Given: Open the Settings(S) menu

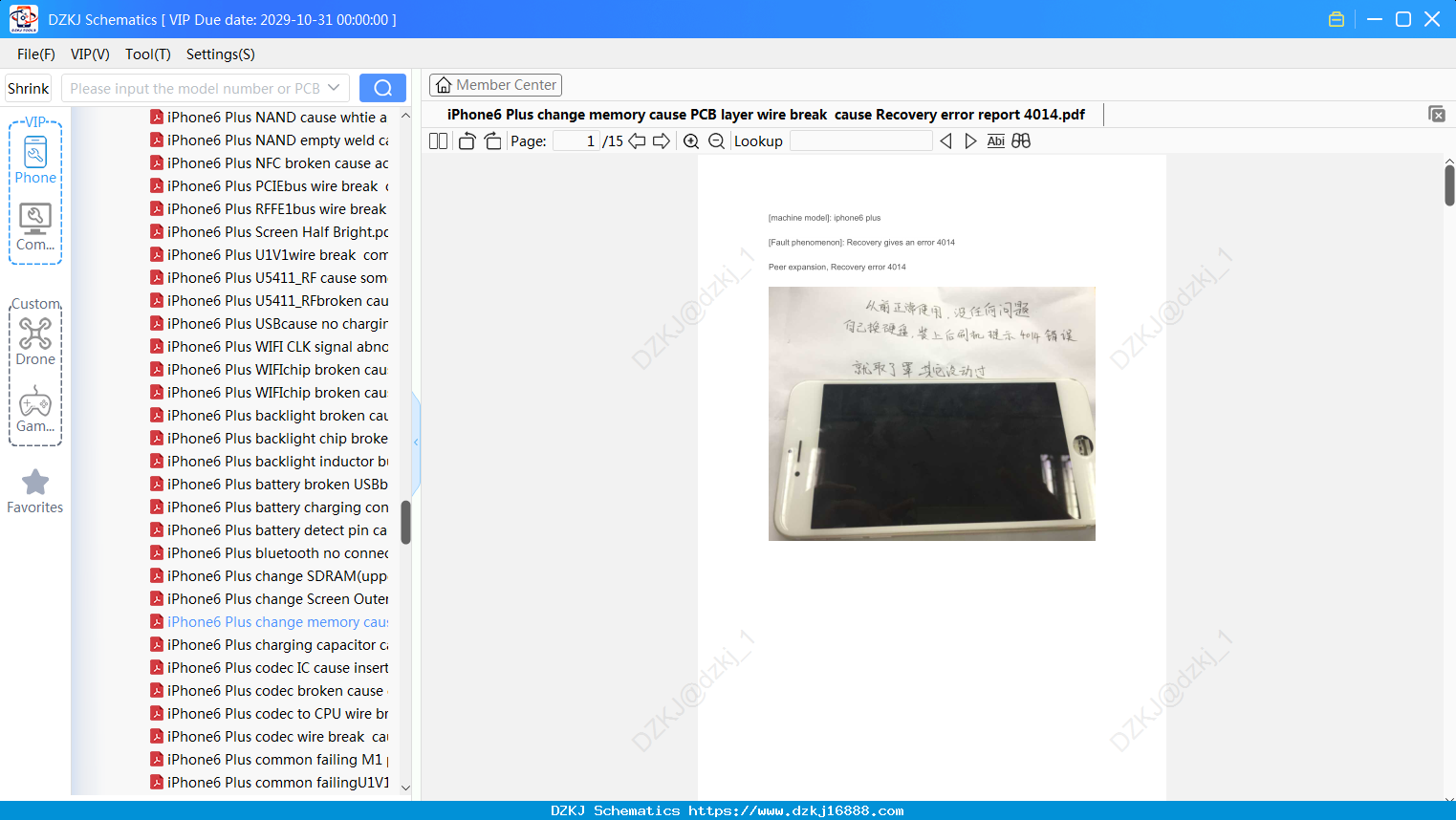Looking at the screenshot, I should tap(221, 54).
